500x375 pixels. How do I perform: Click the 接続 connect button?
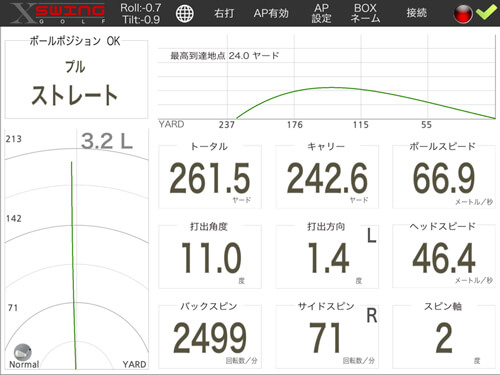tap(417, 13)
